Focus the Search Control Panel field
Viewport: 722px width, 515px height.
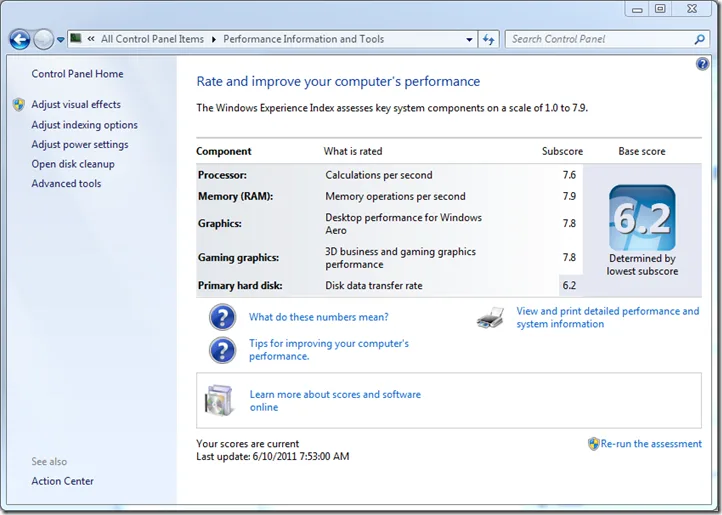[600, 40]
